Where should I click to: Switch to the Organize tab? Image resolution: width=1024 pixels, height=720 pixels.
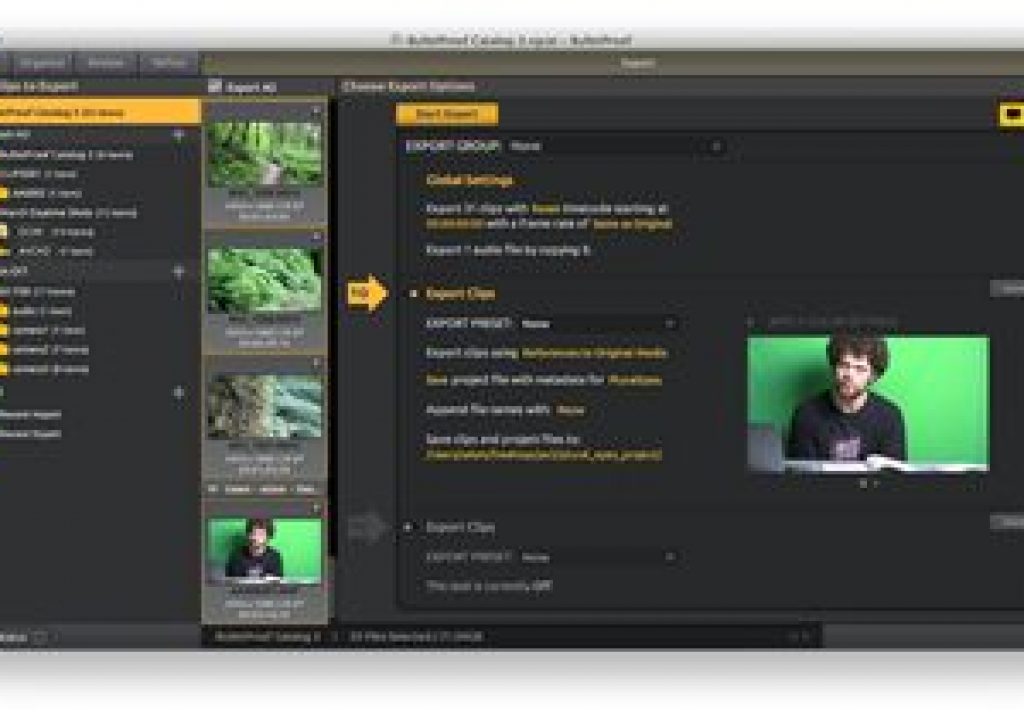(42, 63)
